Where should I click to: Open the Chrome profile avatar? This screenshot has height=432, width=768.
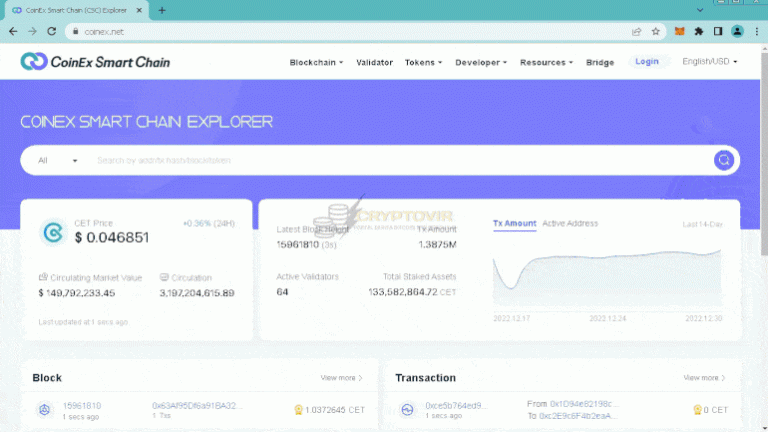(737, 31)
